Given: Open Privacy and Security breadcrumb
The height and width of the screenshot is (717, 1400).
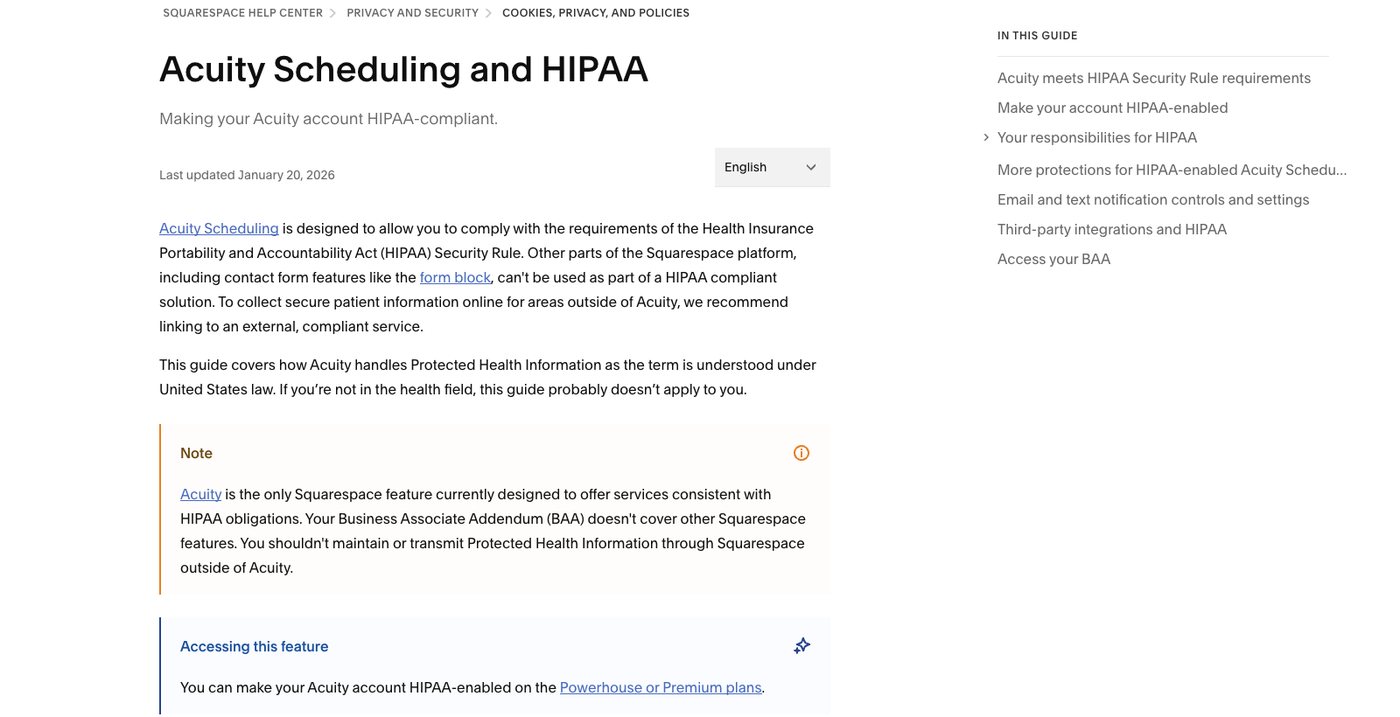Looking at the screenshot, I should pos(413,13).
